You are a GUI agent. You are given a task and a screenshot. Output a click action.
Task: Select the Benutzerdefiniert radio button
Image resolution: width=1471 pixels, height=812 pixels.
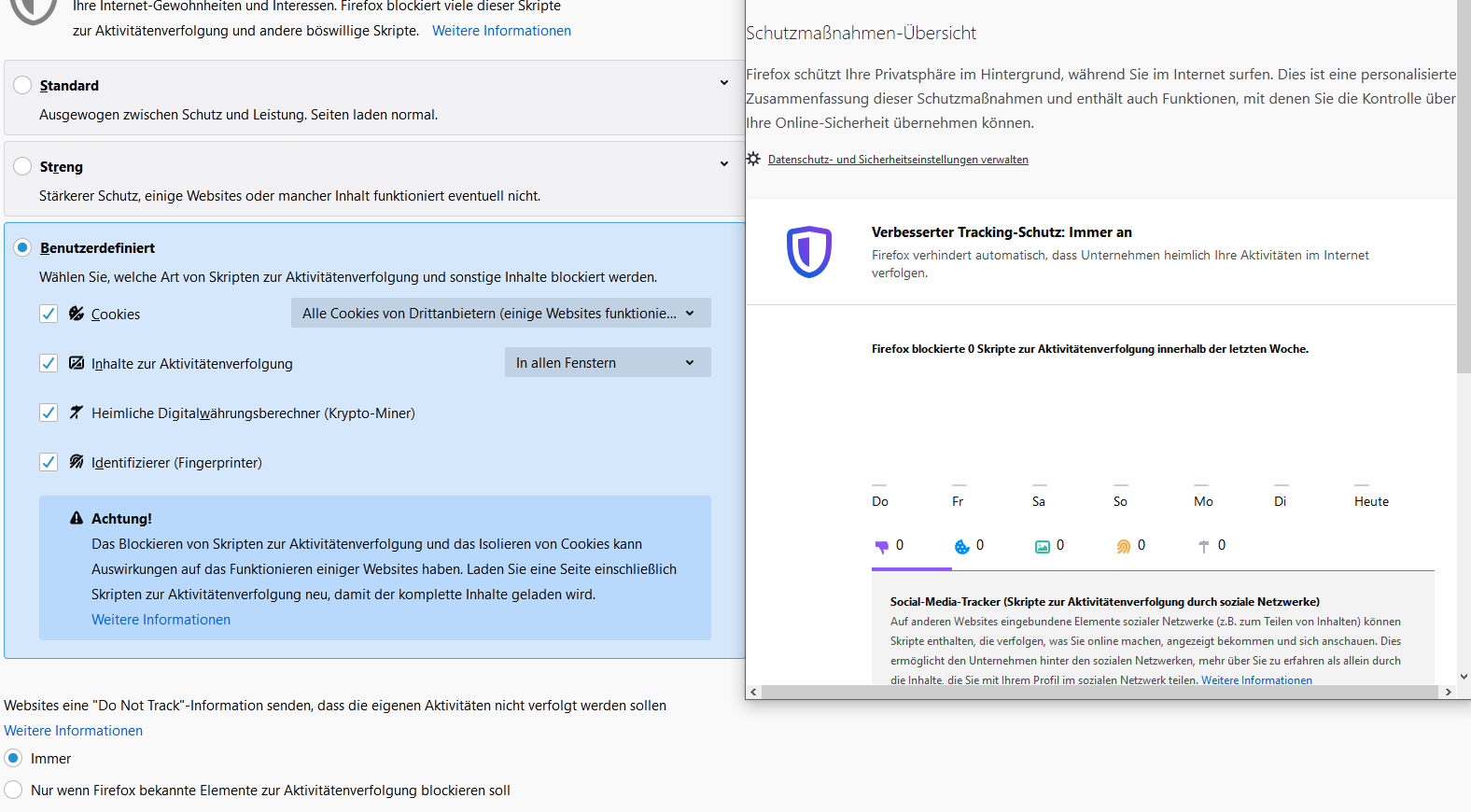point(22,247)
